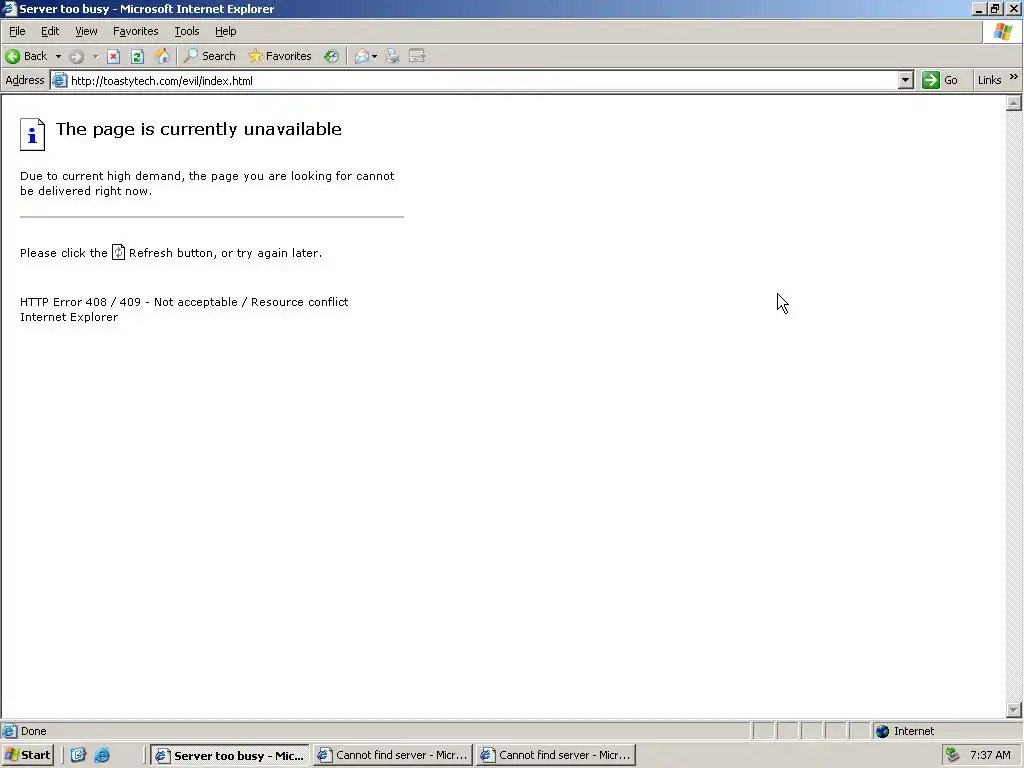Viewport: 1024px width, 768px height.
Task: Open the Tools menu
Action: pyautogui.click(x=186, y=31)
